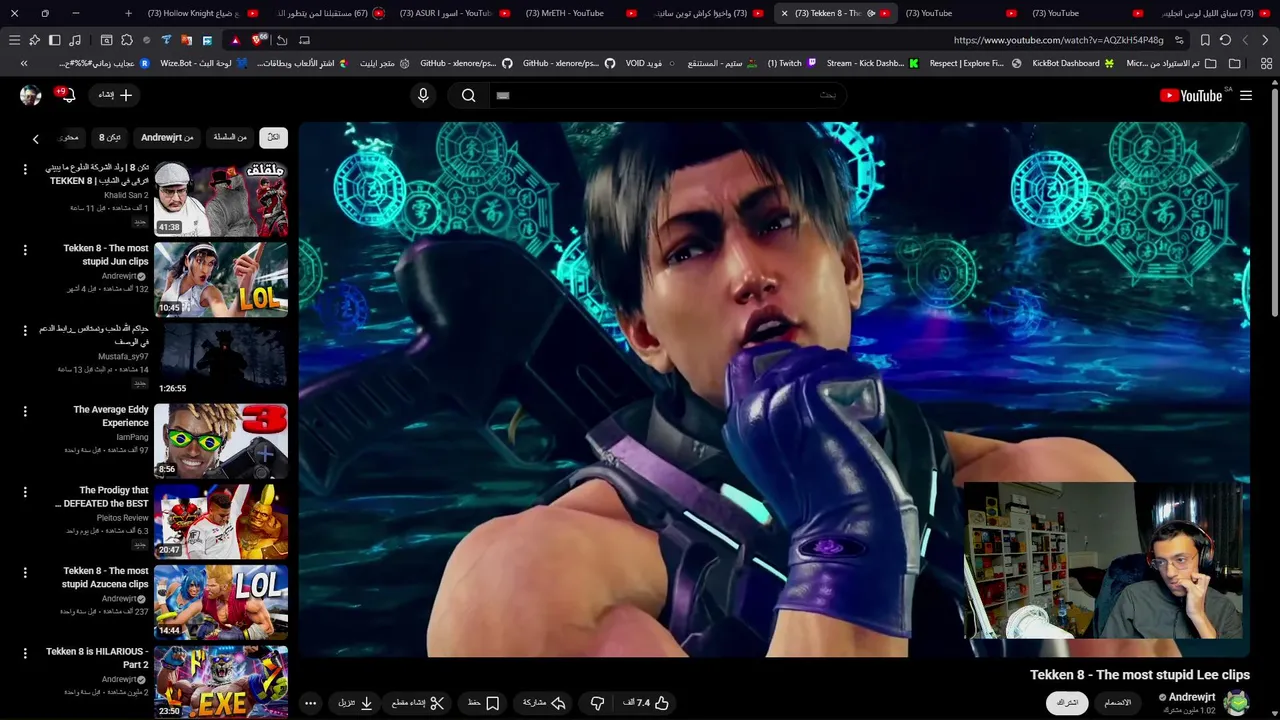Toggle the browser sidebar panel icon
Image resolution: width=1280 pixels, height=720 pixels.
coord(54,40)
